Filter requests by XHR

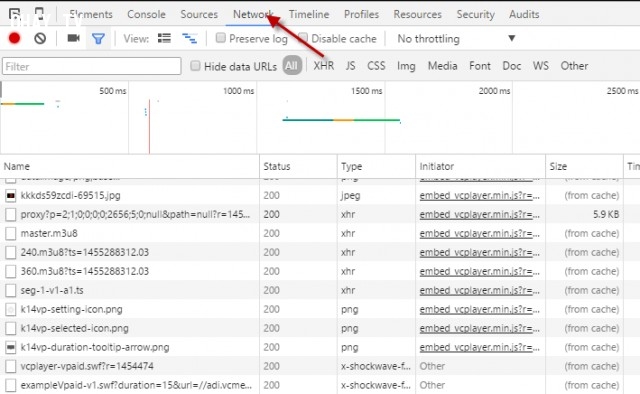[324, 66]
